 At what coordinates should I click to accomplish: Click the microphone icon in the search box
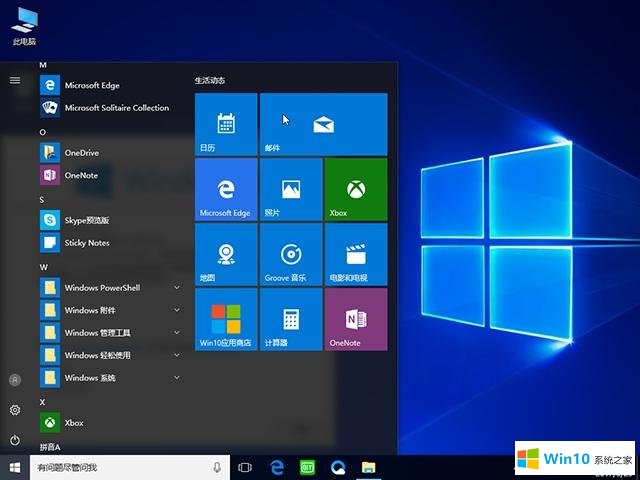(x=217, y=467)
